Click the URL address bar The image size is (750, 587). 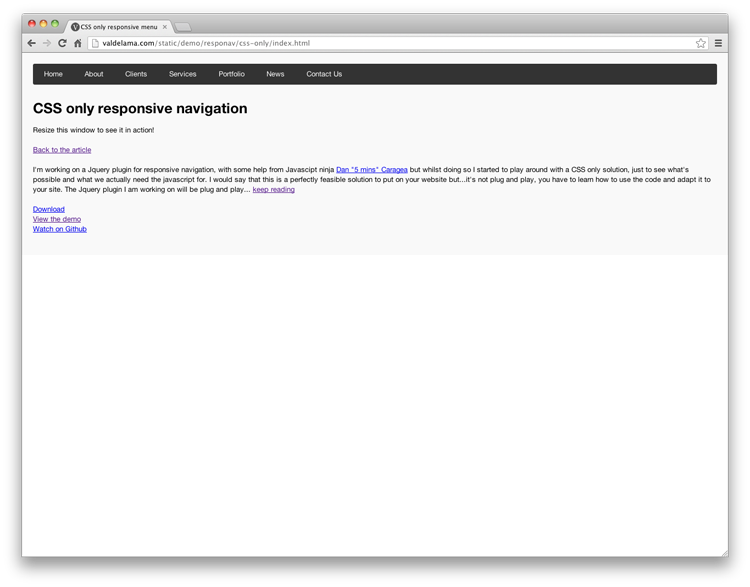point(390,43)
